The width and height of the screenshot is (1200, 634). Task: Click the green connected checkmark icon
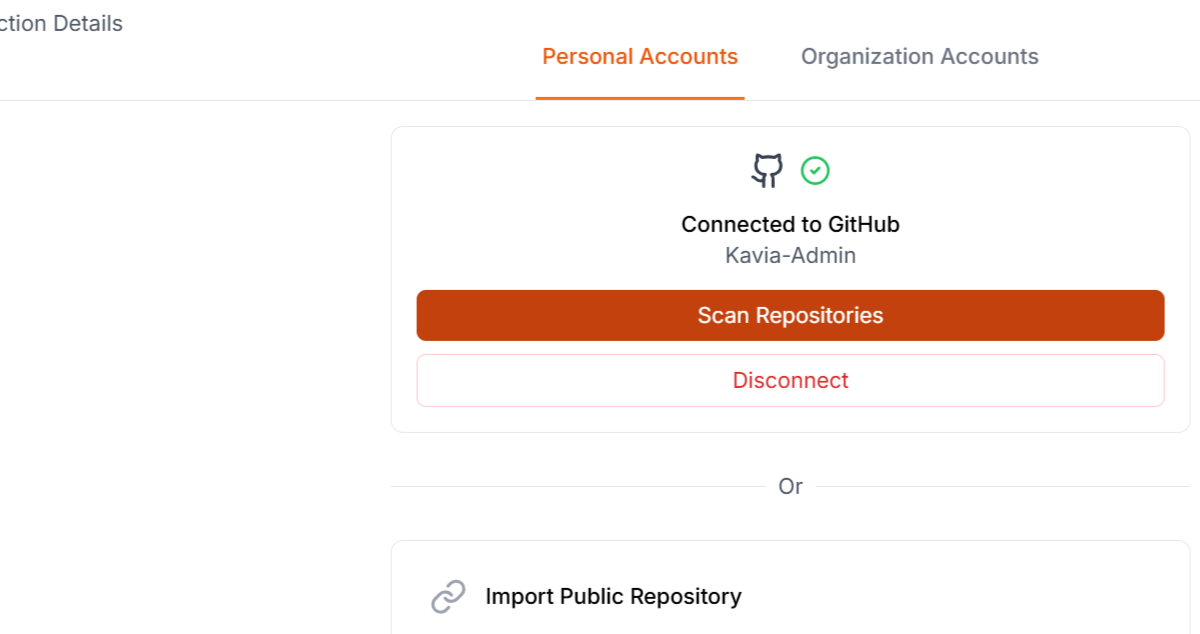pos(815,171)
